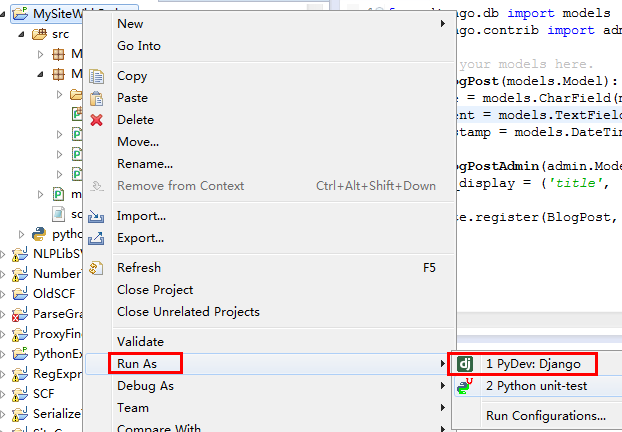
Task: Click the red Delete X icon
Action: (x=97, y=120)
